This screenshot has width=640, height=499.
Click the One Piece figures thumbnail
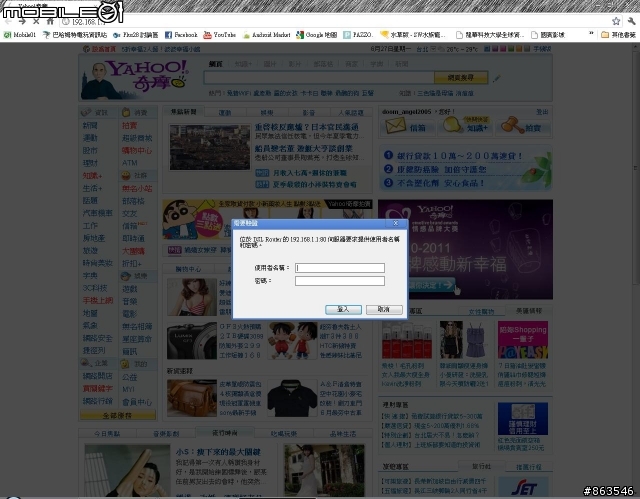click(x=292, y=341)
